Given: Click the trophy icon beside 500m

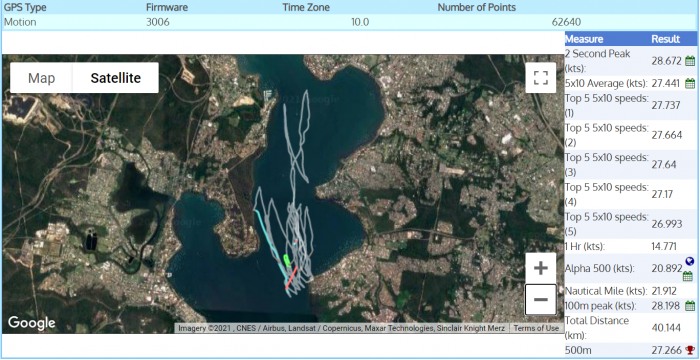Looking at the screenshot, I should pos(690,350).
